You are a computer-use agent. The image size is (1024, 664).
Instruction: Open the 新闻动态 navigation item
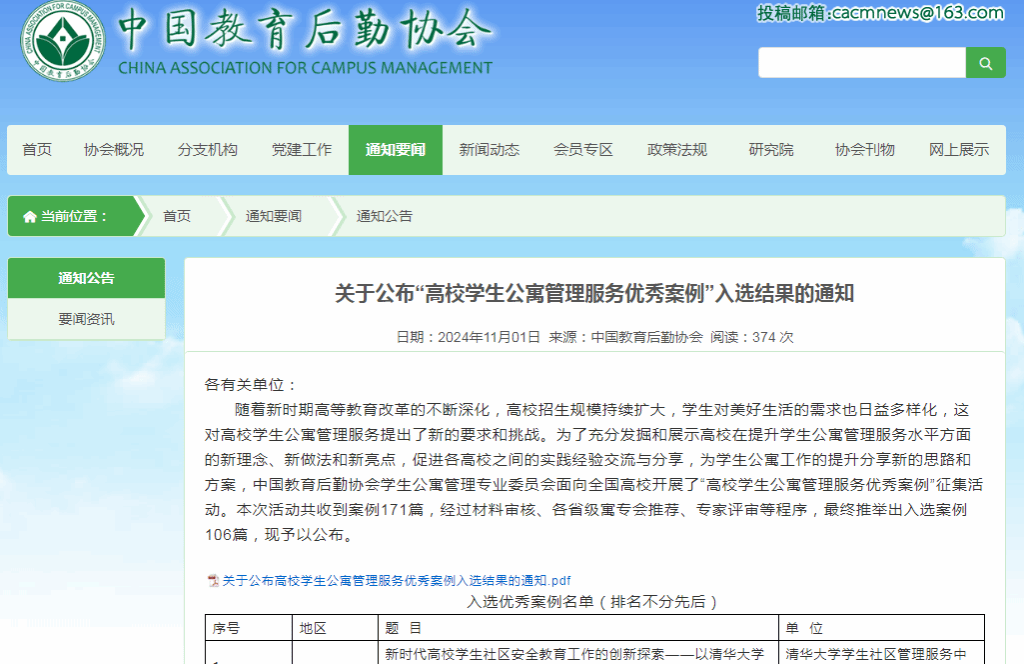pyautogui.click(x=489, y=150)
